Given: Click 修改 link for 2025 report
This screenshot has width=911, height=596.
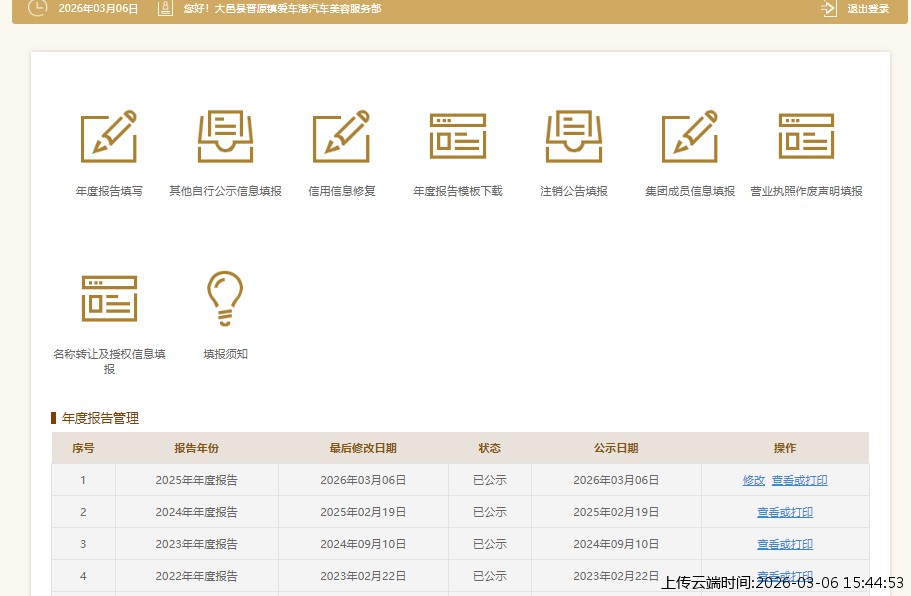Looking at the screenshot, I should pos(753,480).
